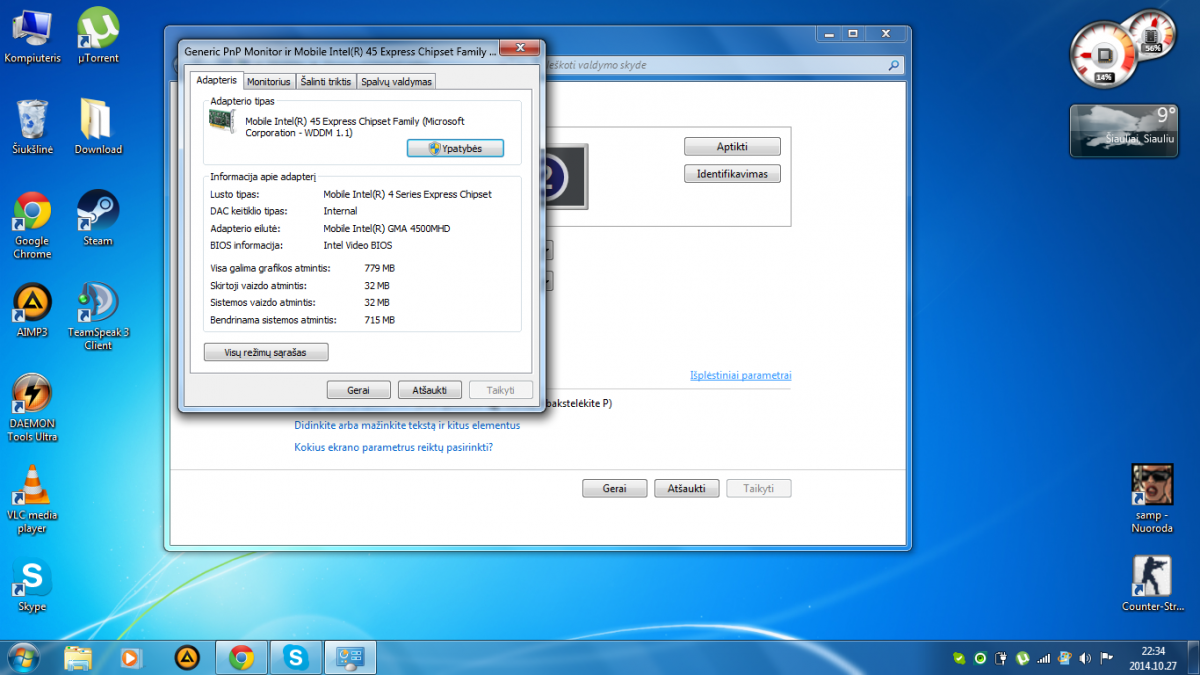Image resolution: width=1200 pixels, height=675 pixels.
Task: Open the Išplėstiniai parametrai link
Action: [740, 376]
